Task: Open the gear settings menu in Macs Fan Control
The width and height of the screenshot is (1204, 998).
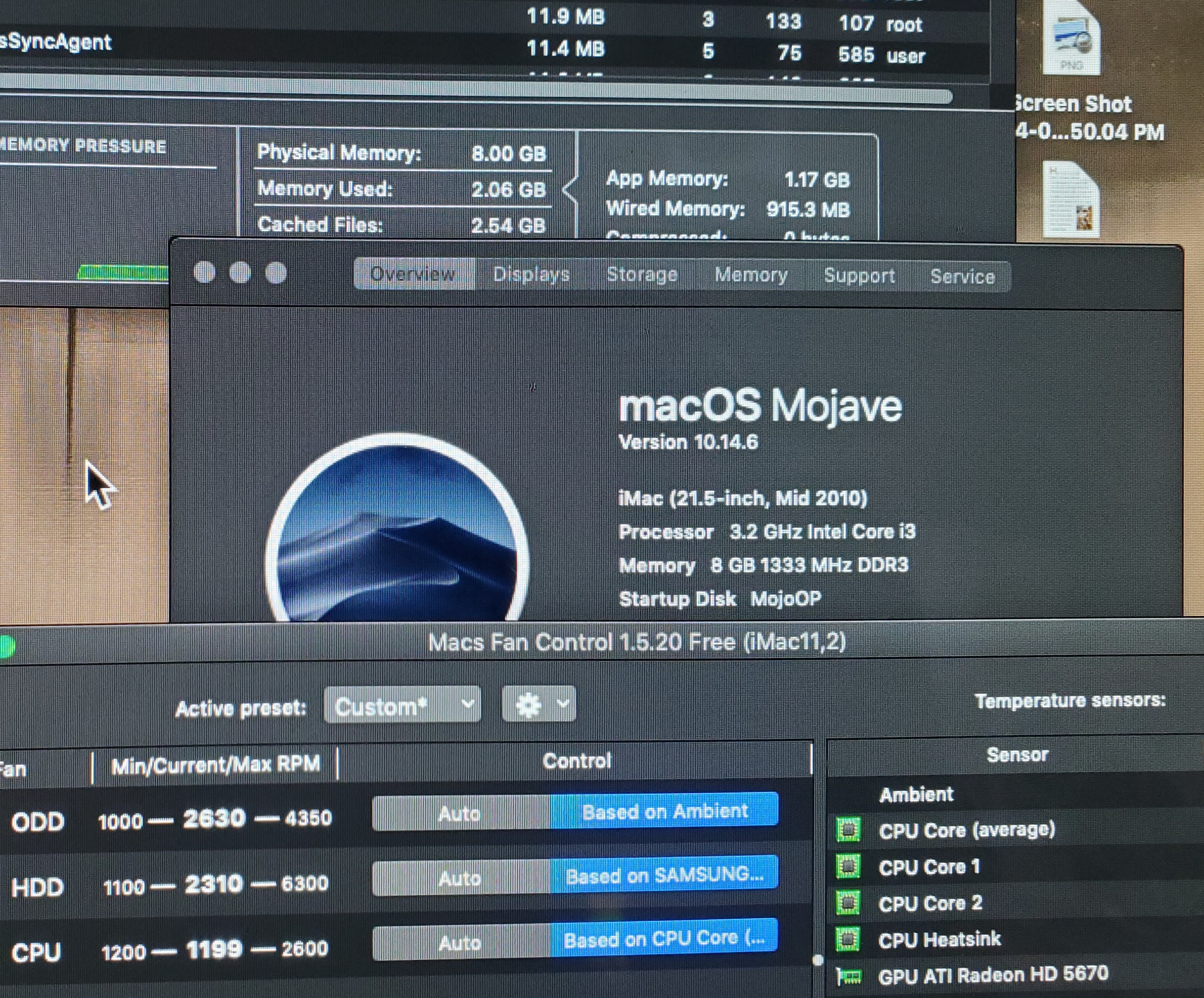Action: (538, 704)
